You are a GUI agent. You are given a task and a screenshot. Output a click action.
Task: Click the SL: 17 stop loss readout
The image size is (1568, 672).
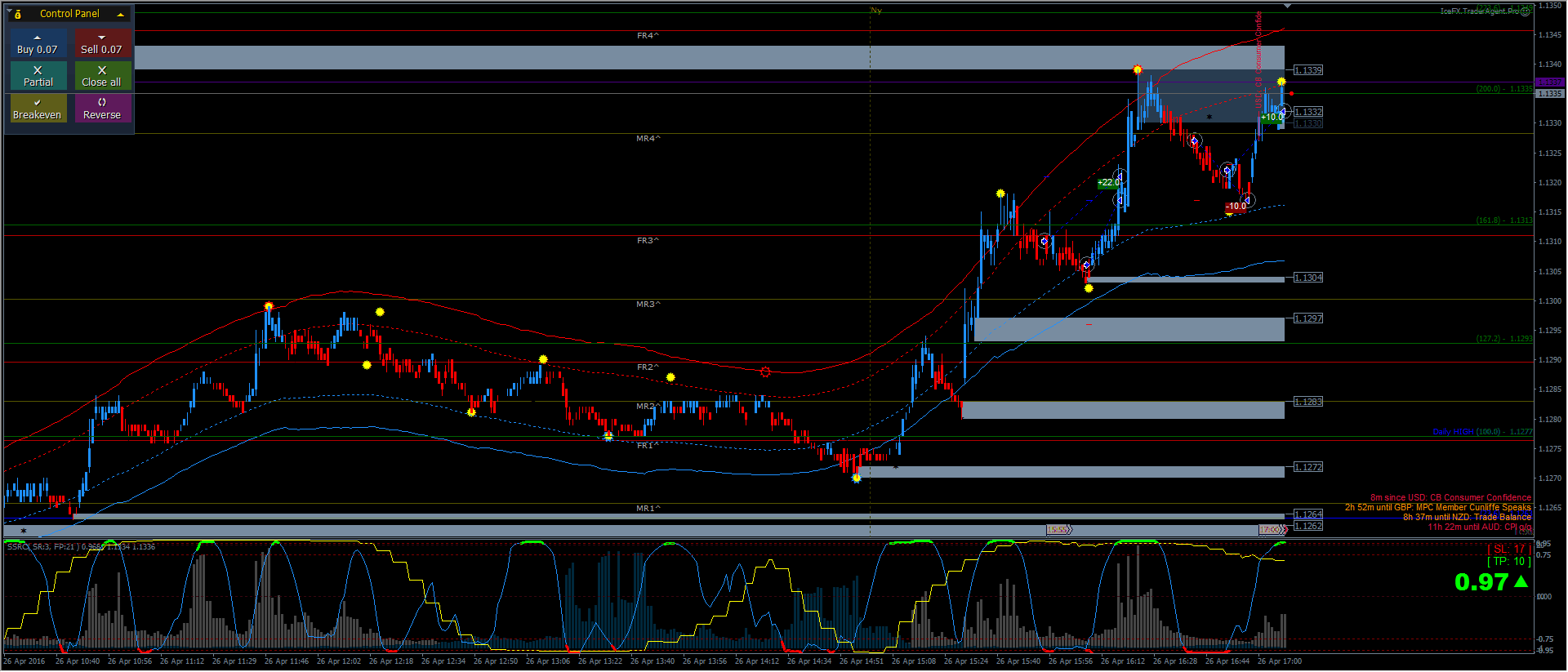(1508, 550)
